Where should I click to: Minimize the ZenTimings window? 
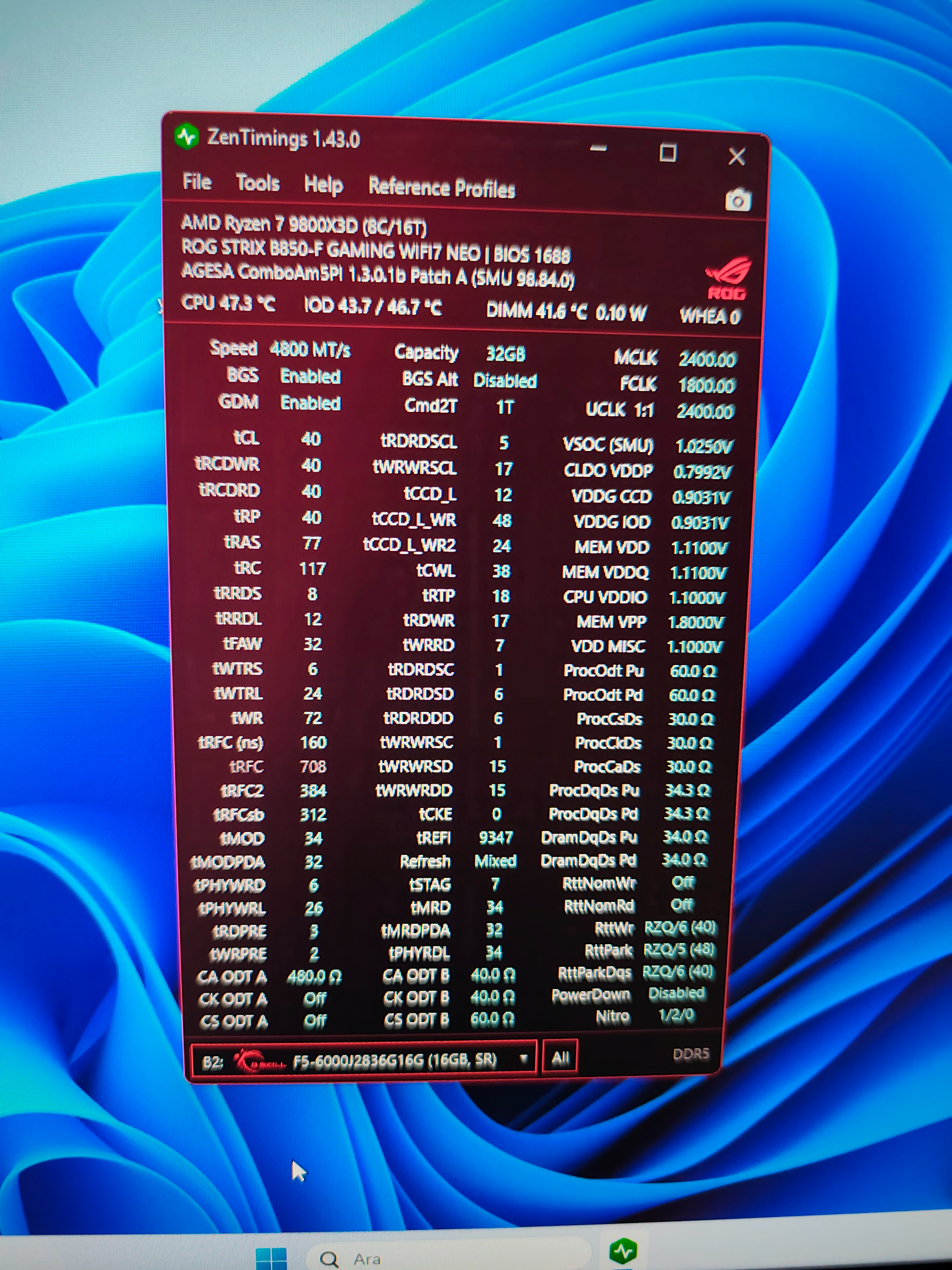[598, 149]
